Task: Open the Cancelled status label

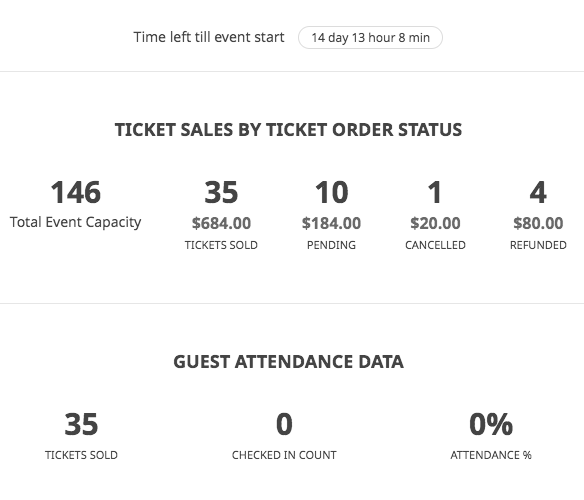Action: click(435, 245)
